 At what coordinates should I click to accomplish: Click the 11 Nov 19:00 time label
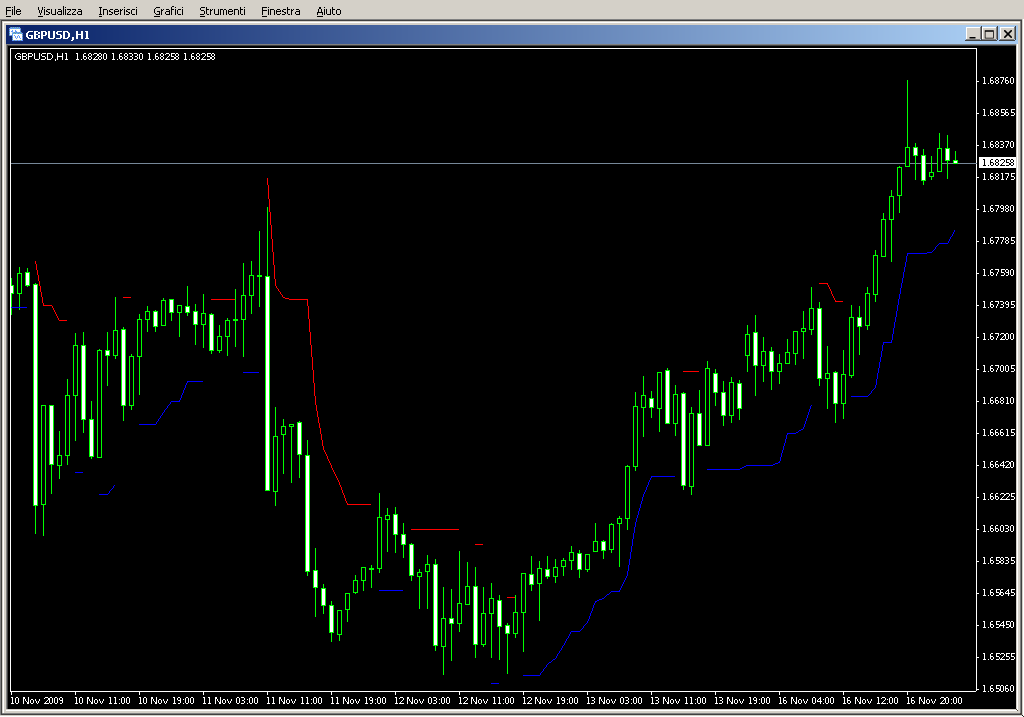pos(358,701)
